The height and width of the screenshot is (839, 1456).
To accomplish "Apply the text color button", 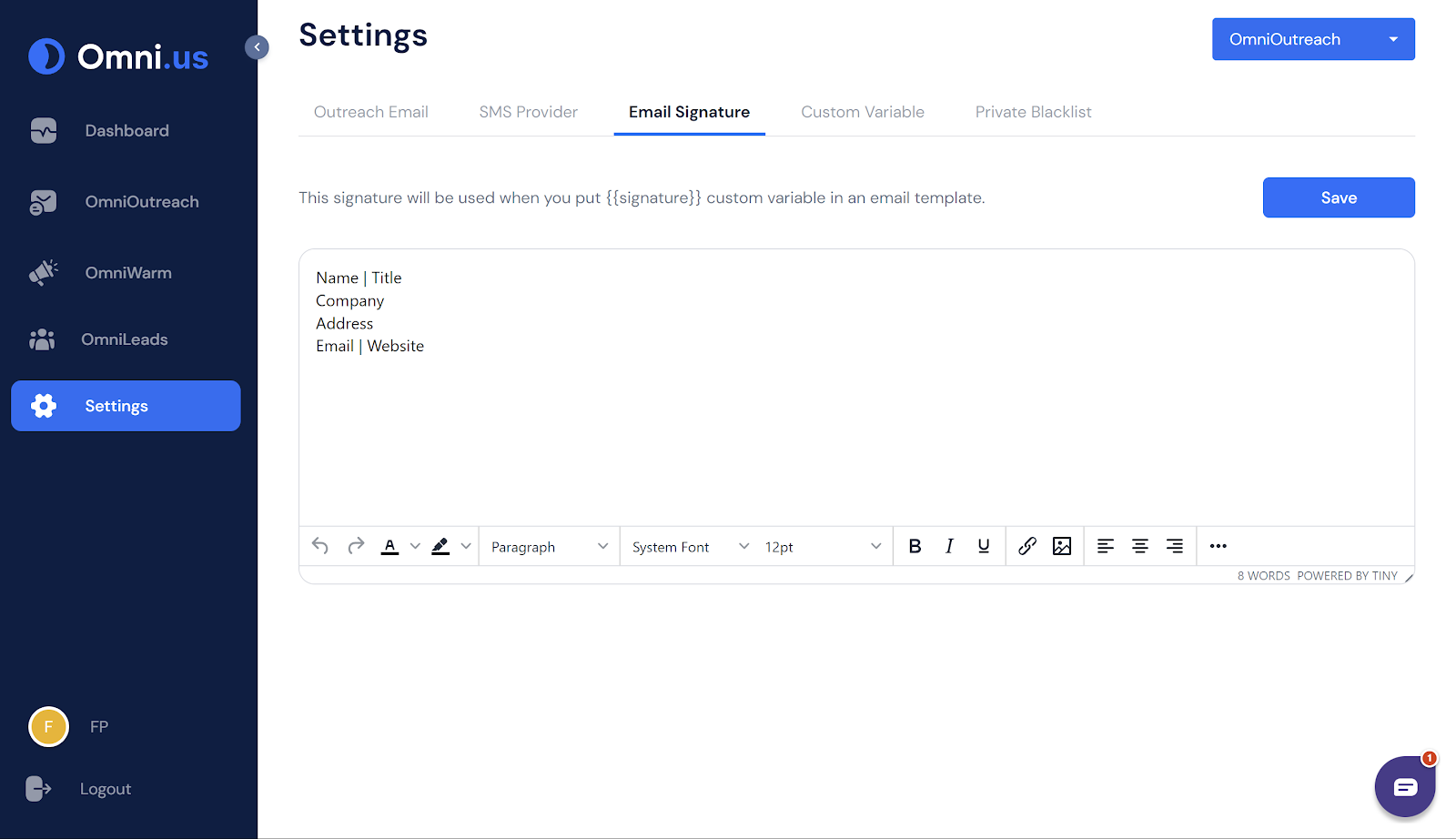I will [x=389, y=546].
